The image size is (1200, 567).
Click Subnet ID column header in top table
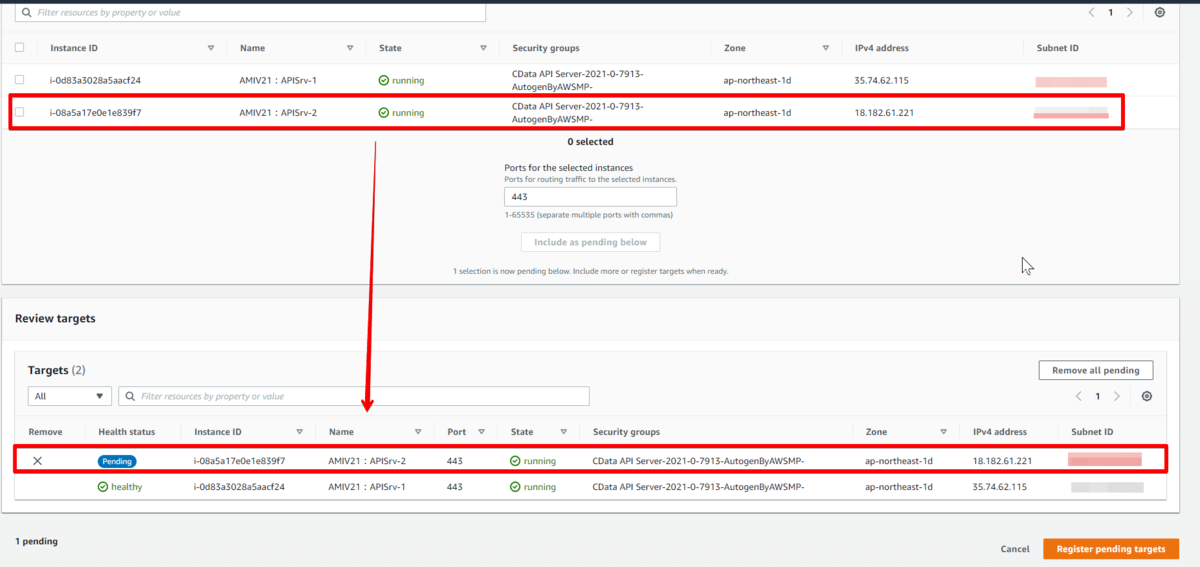tap(1058, 48)
